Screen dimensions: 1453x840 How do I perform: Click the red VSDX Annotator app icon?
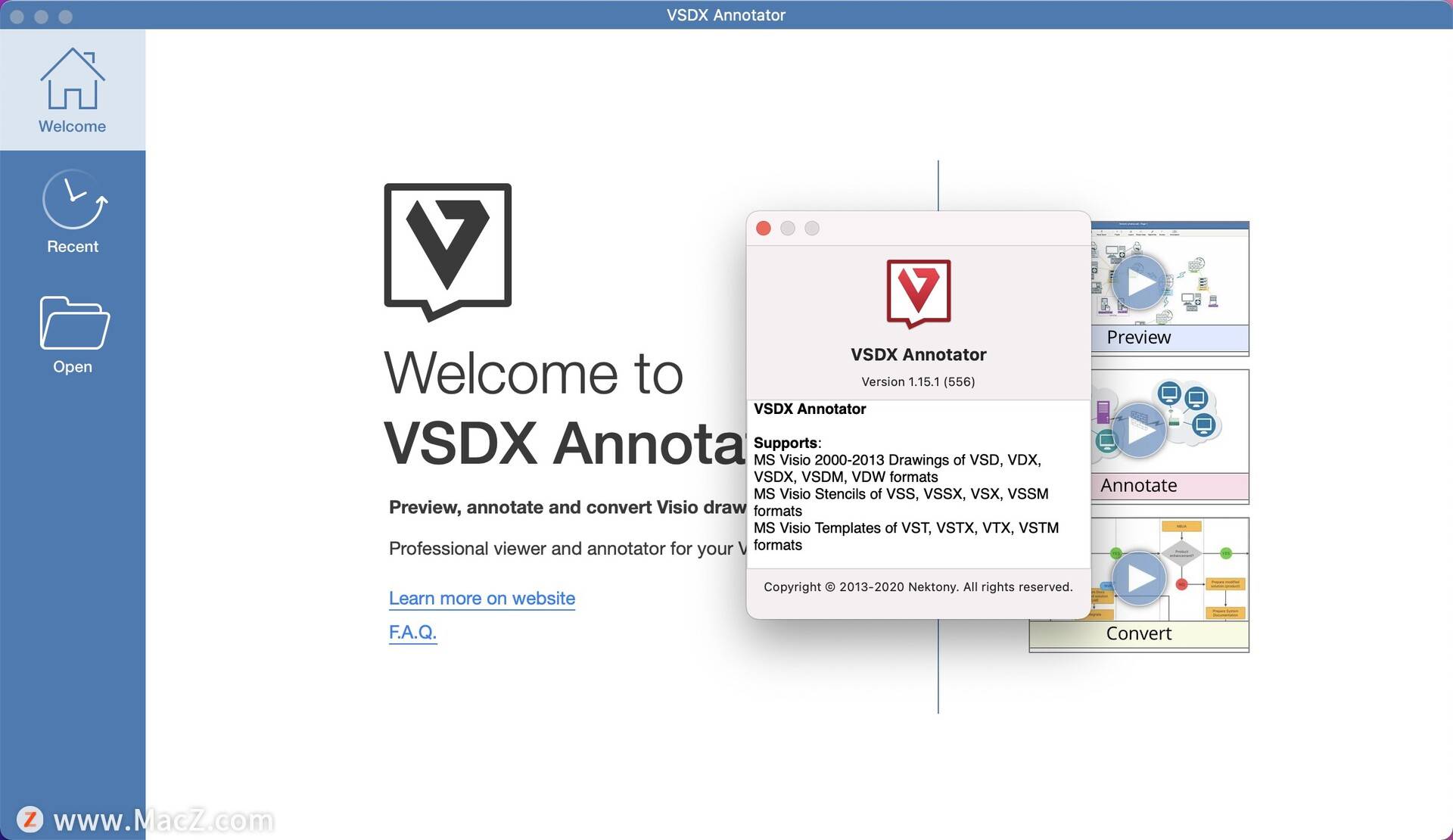pos(918,293)
